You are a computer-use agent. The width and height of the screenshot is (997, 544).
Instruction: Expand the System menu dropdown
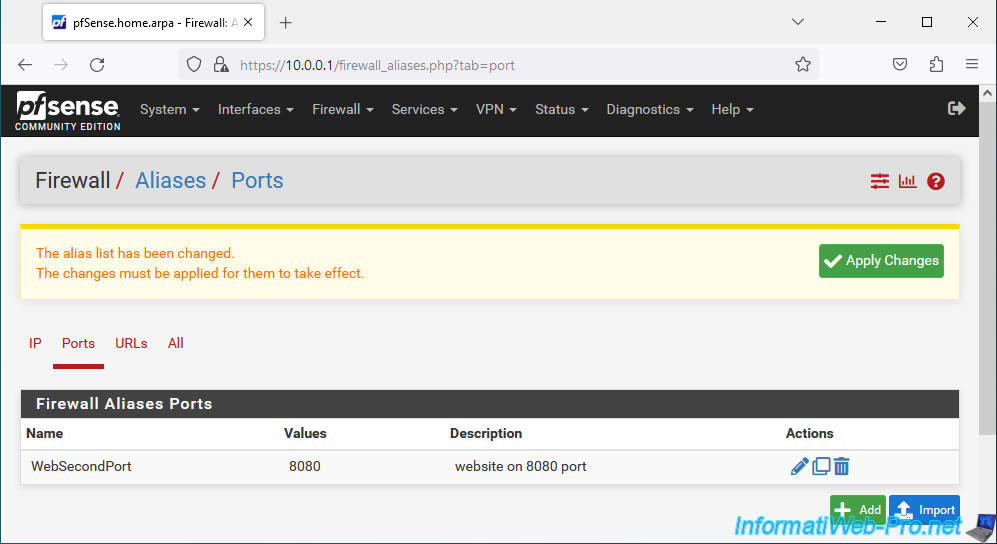point(170,109)
